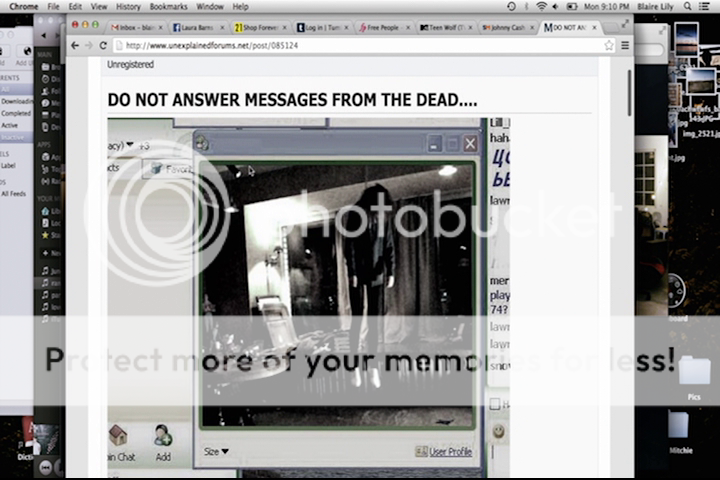Reload the page with the refresh icon

coord(103,45)
